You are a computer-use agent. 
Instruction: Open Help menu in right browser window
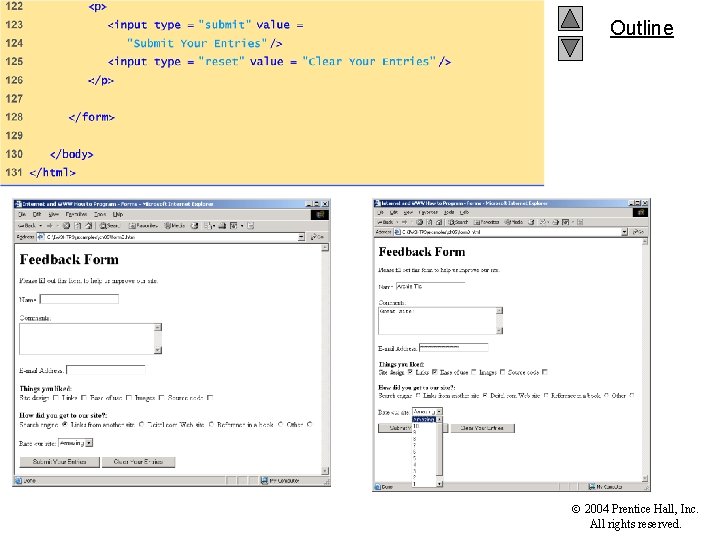point(464,212)
